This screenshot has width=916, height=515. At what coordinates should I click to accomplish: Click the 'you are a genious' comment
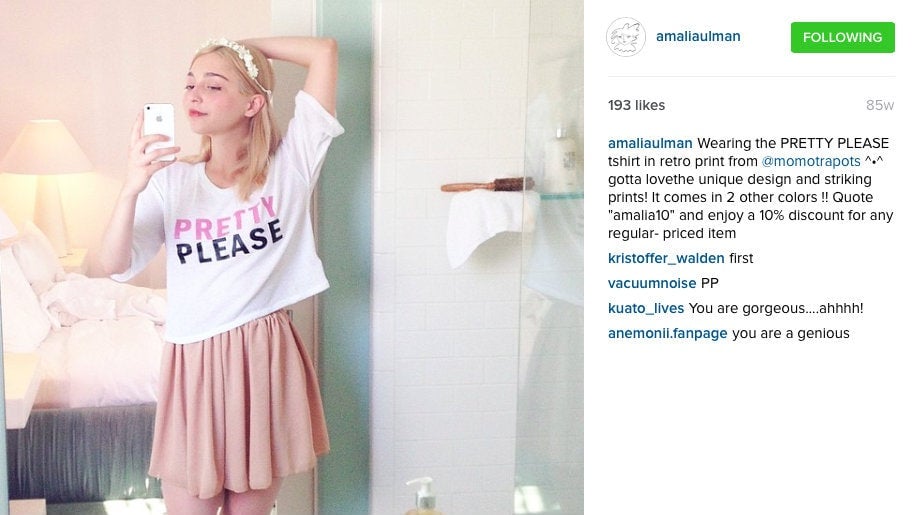(791, 333)
